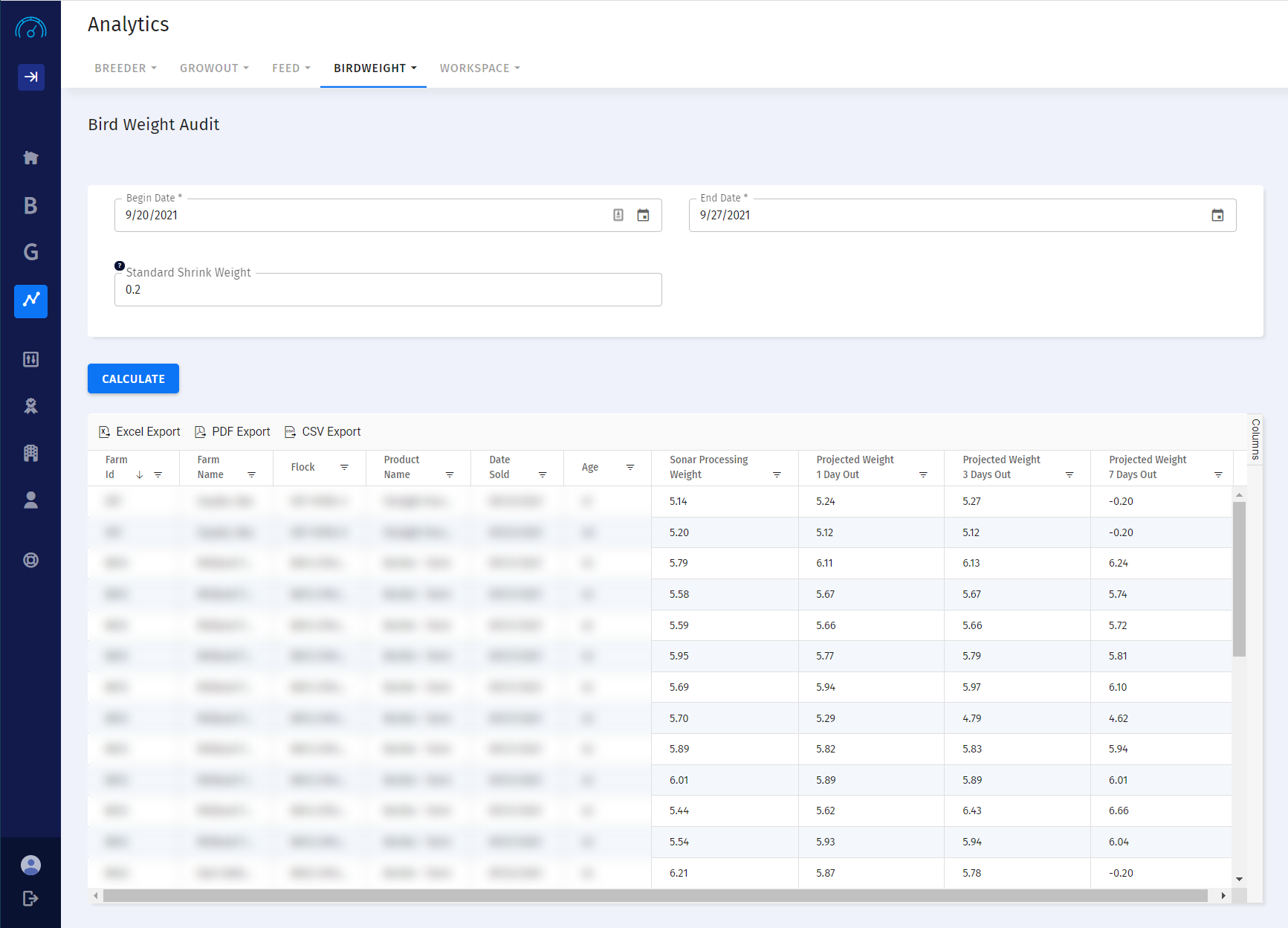Click scroll-left arrow of table
The width and height of the screenshot is (1288, 928).
pos(95,895)
